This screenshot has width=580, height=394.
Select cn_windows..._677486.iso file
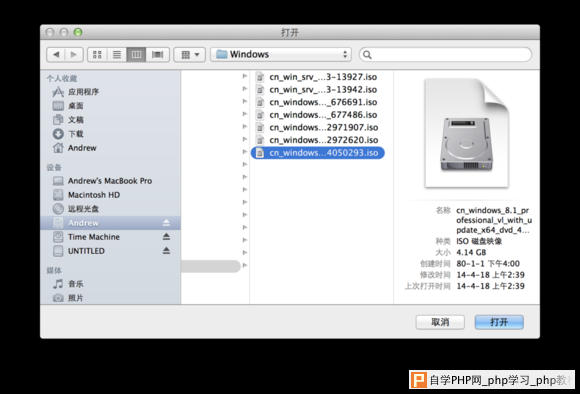pos(317,115)
